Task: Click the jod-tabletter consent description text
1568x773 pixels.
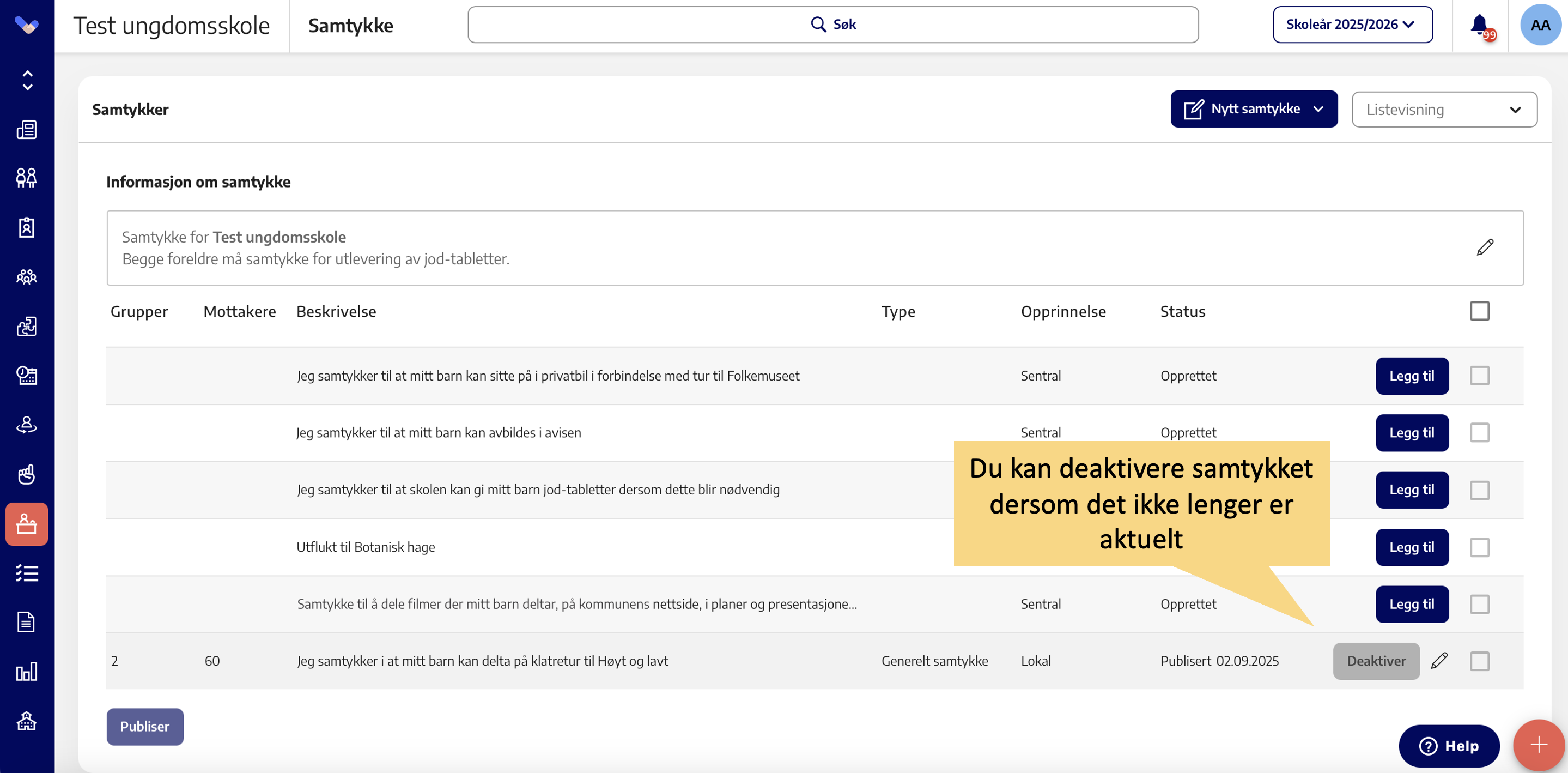Action: [538, 490]
